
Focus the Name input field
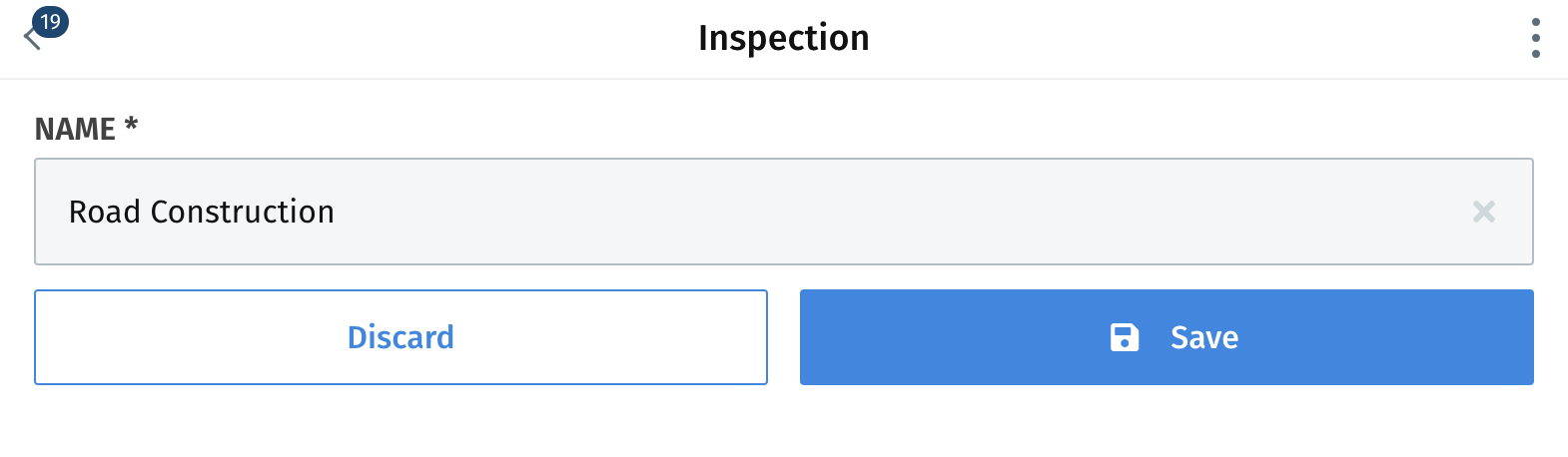(783, 212)
